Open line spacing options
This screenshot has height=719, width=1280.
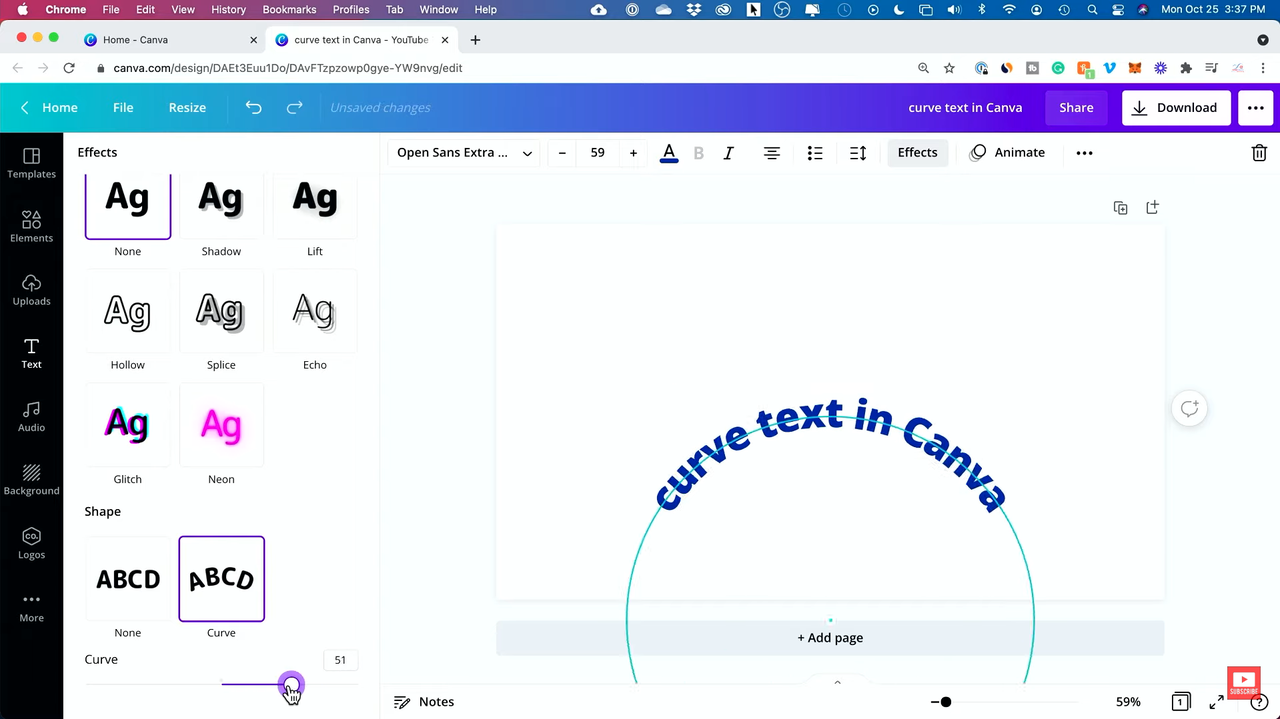tap(858, 153)
